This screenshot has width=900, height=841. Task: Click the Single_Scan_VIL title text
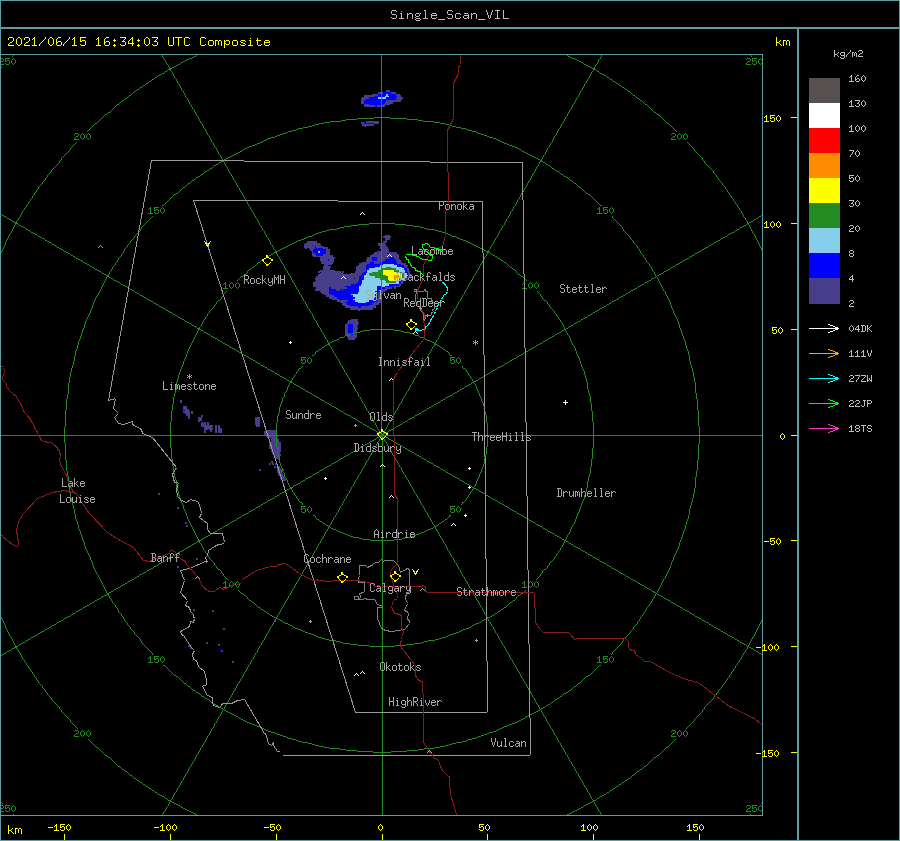tap(449, 15)
